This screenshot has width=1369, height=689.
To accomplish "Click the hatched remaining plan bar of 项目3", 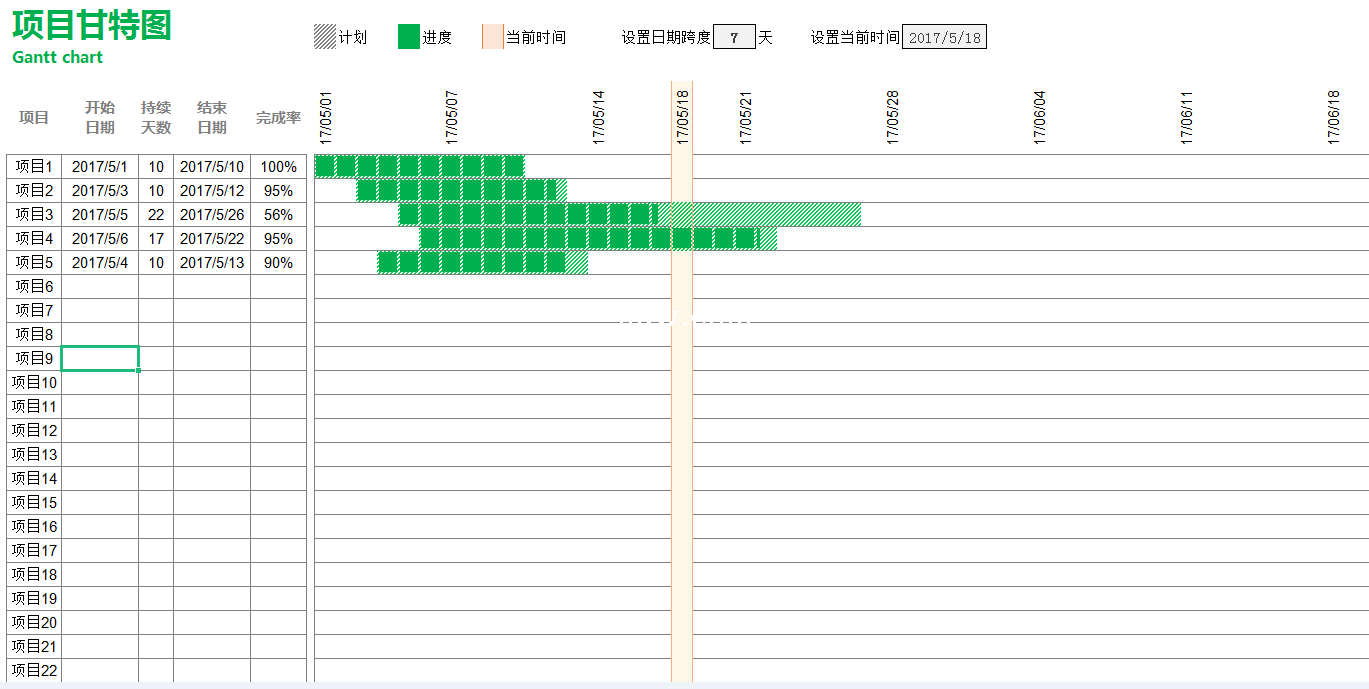I will pyautogui.click(x=760, y=214).
